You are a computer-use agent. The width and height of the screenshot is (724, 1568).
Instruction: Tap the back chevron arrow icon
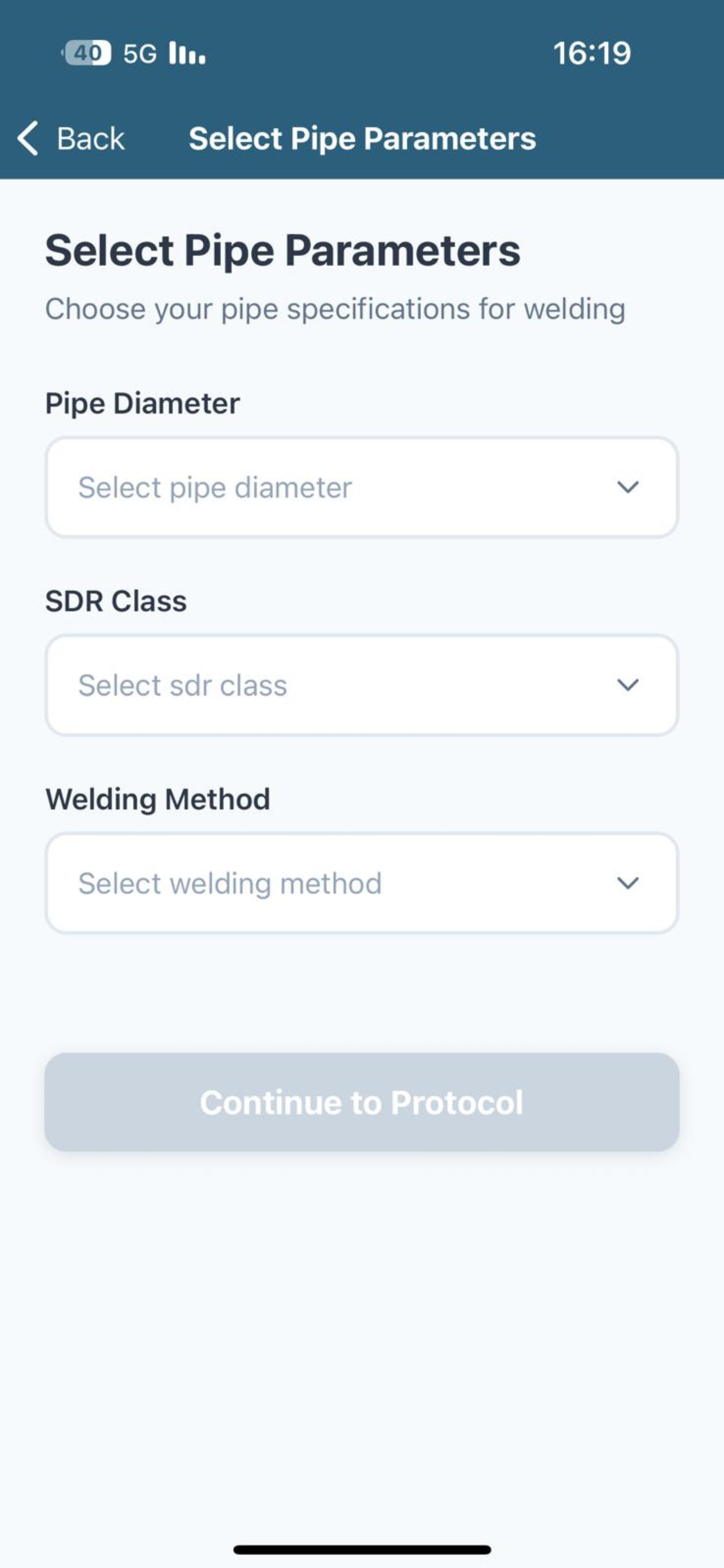[28, 138]
